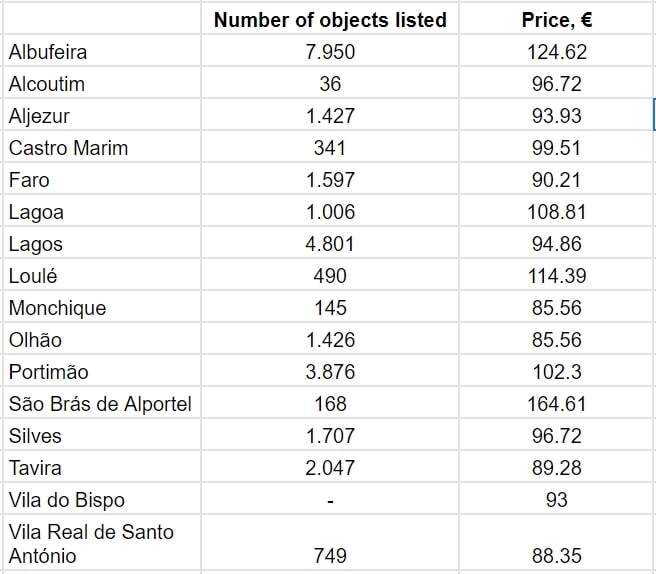Click Albufeira's price cell 124.62
656x574 pixels.
557,52
